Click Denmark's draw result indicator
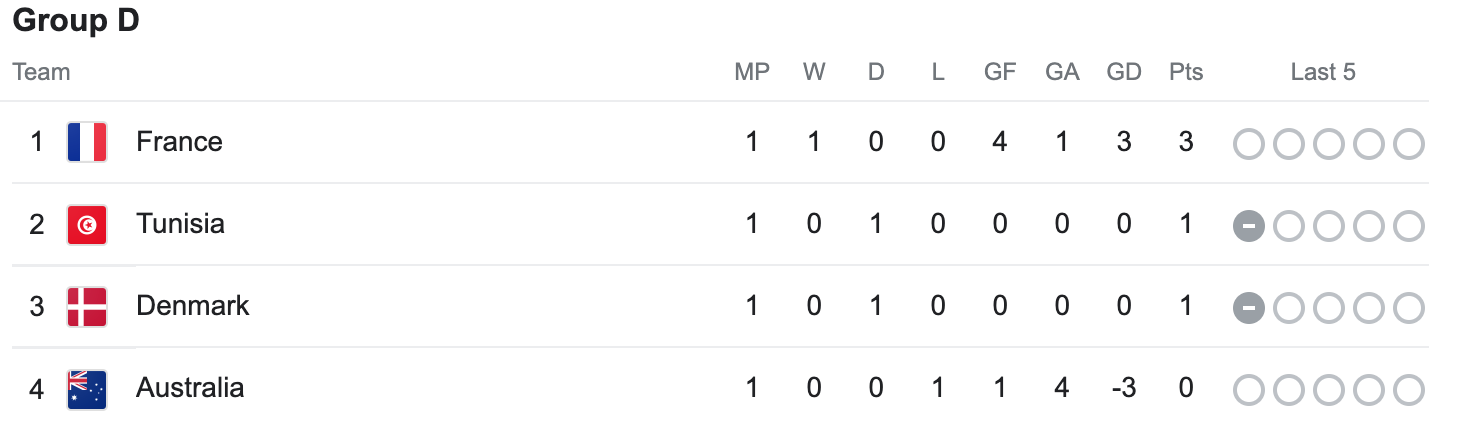The image size is (1457, 425). coord(1249,308)
